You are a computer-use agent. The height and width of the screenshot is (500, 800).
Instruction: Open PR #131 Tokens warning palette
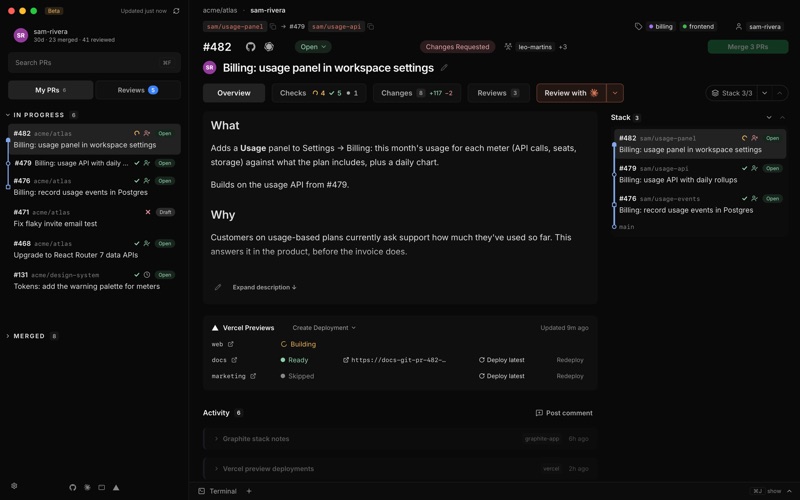point(94,281)
